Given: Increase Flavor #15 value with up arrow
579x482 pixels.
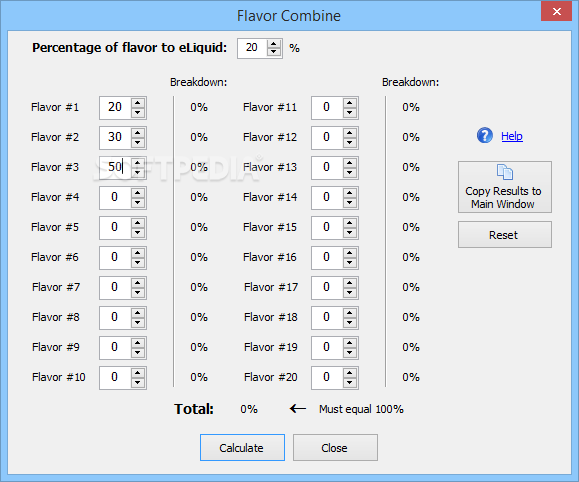Looking at the screenshot, I should click(x=350, y=223).
